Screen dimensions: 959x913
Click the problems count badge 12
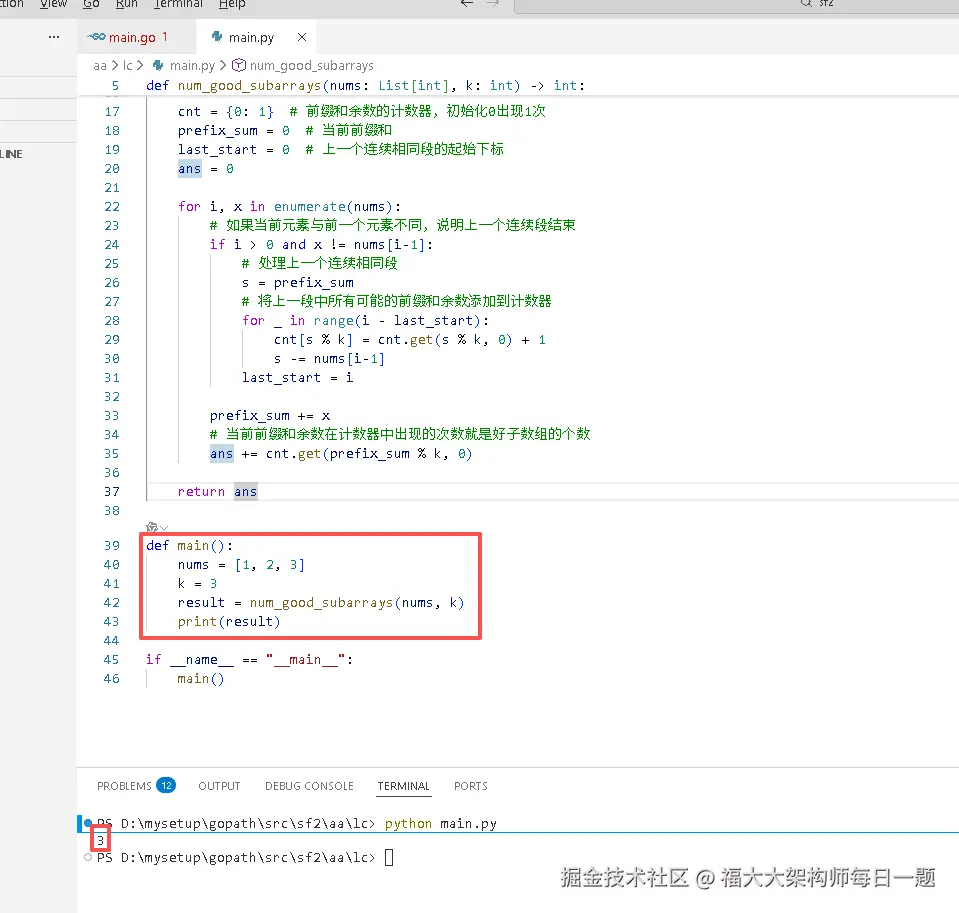point(166,785)
